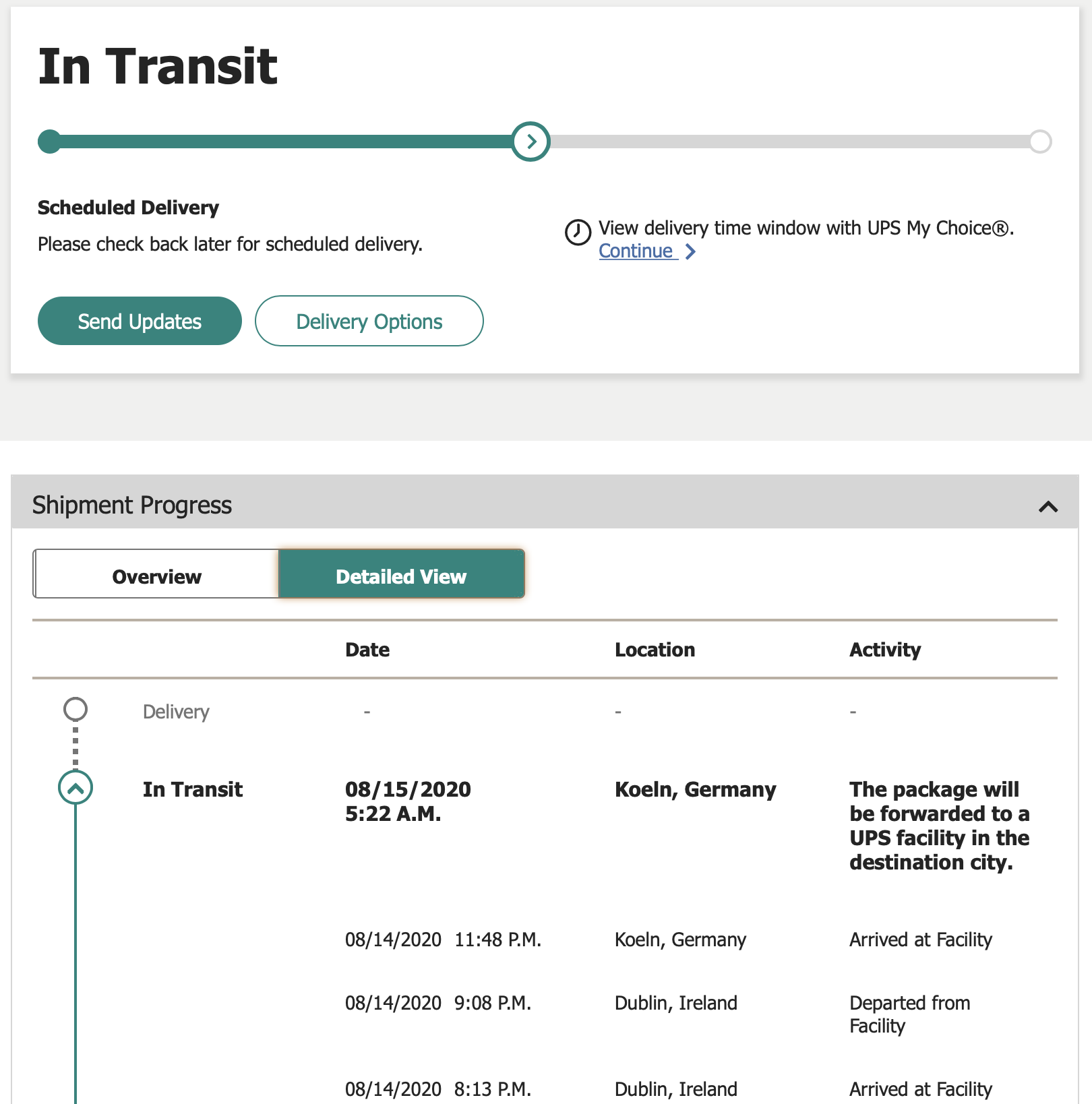Switch to the Overview tab
Screen dimensions: 1092x1104
156,576
